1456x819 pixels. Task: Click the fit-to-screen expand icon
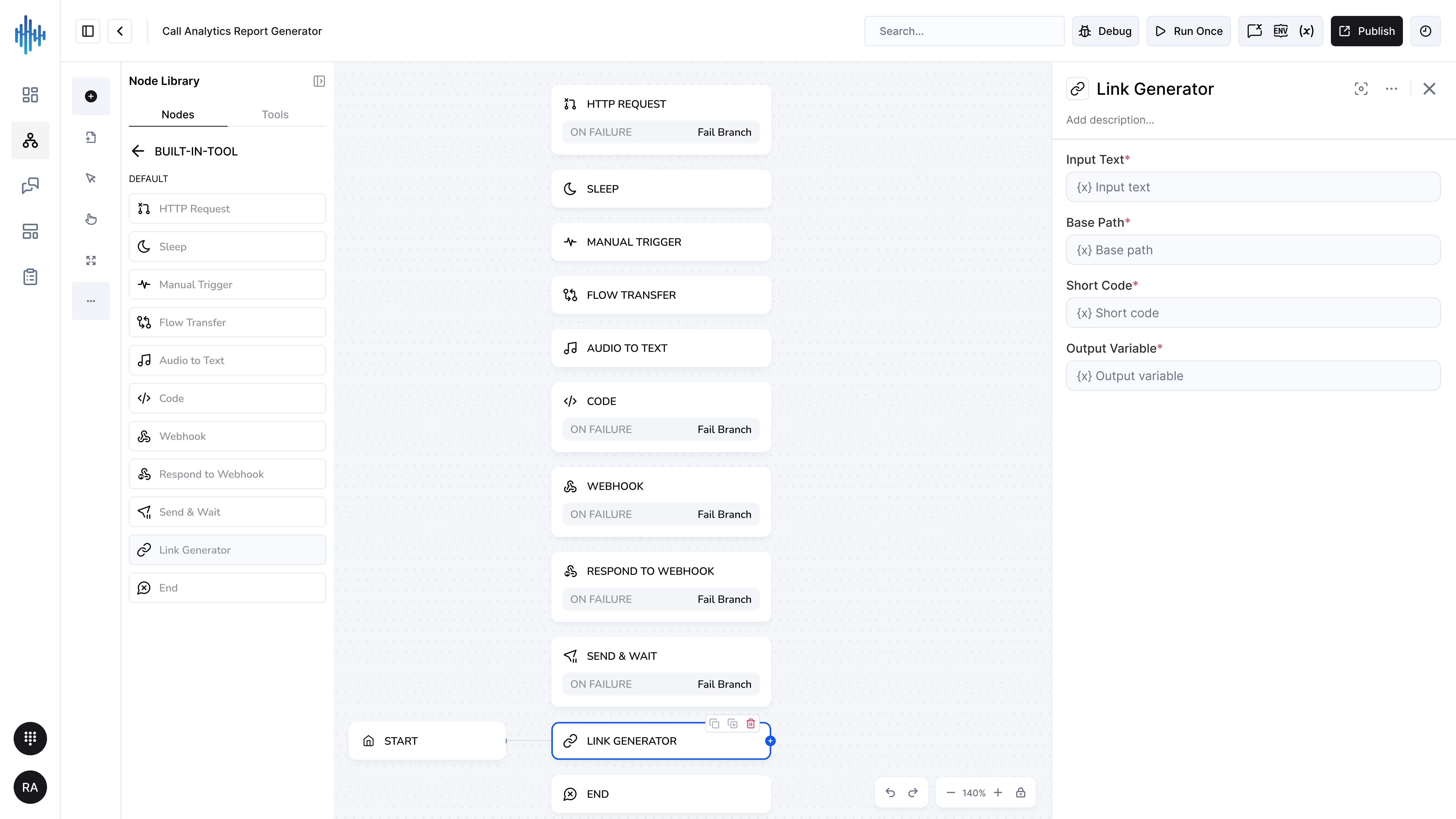click(91, 260)
